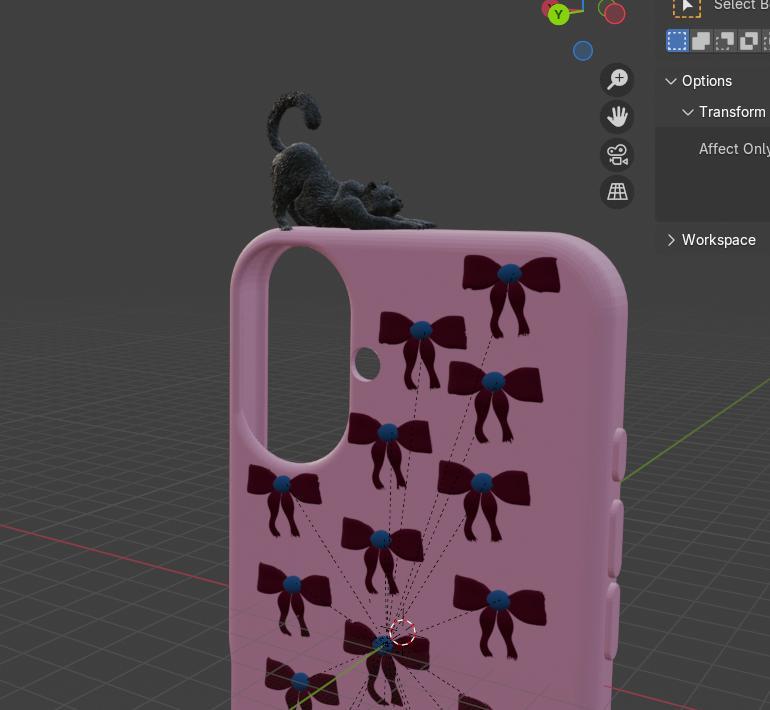Click the solid red gizmo circle
The height and width of the screenshot is (710, 770).
[614, 14]
